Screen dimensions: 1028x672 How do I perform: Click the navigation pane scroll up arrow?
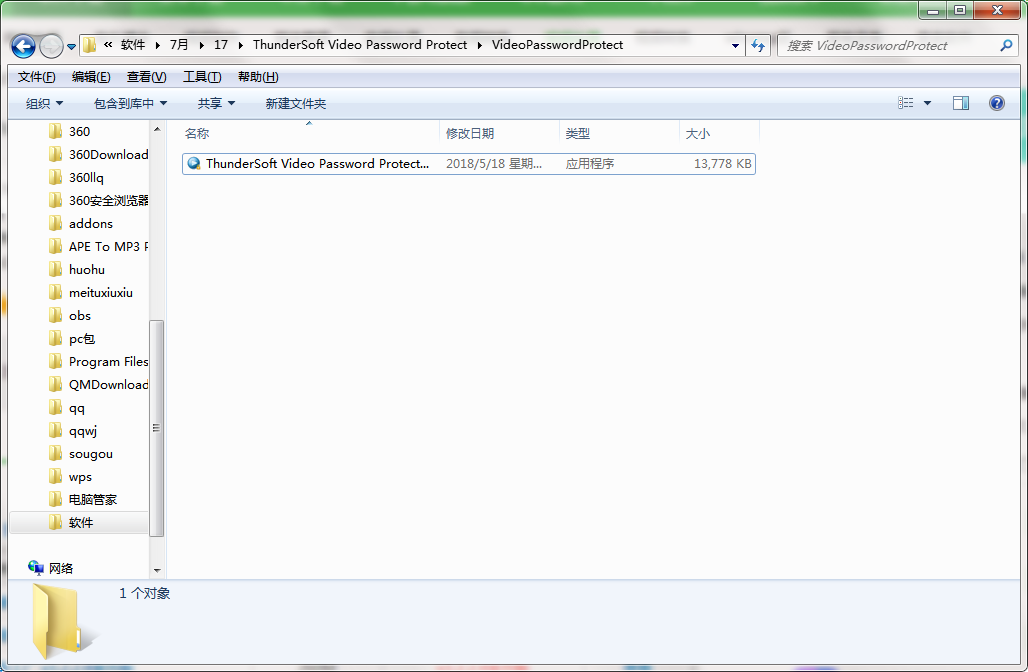[157, 129]
